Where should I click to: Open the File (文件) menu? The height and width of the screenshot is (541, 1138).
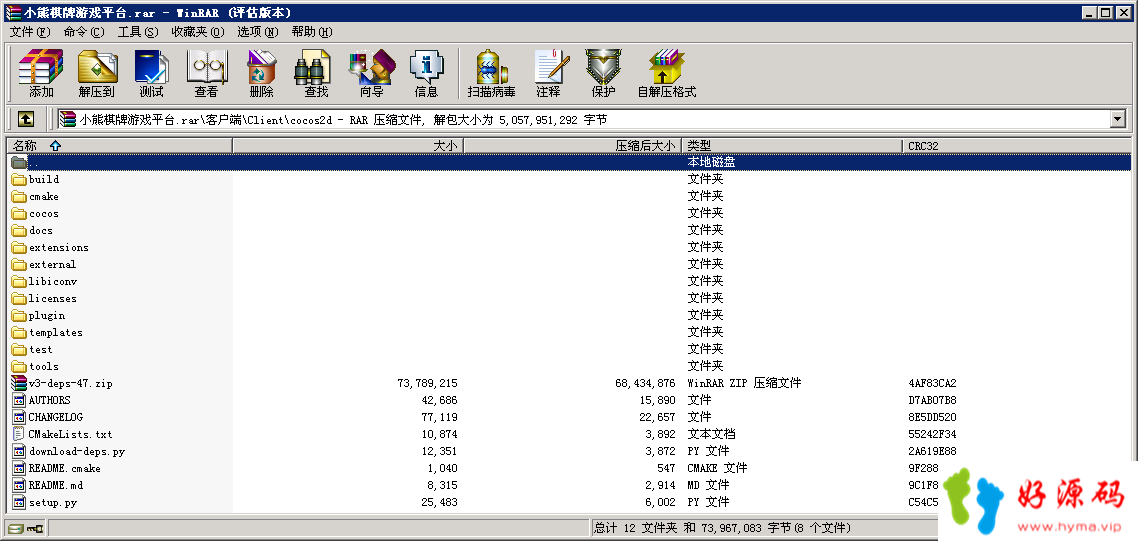tap(30, 32)
